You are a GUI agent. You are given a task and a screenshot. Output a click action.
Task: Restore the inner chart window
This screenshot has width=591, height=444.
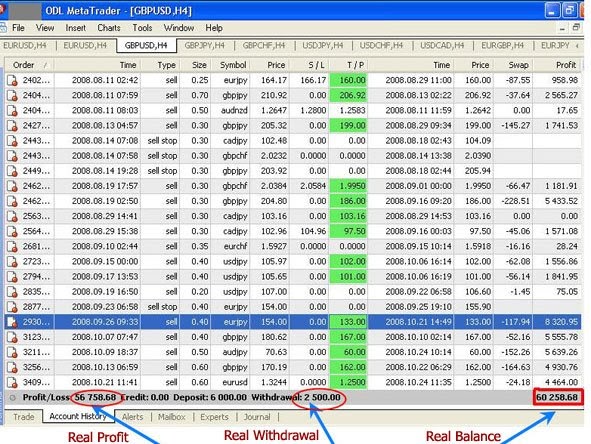[x=576, y=28]
